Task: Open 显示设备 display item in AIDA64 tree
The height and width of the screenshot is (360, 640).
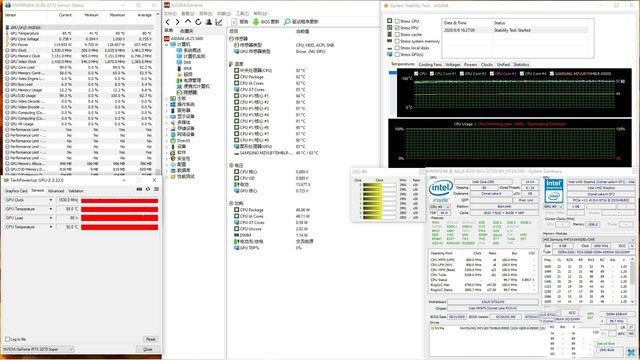Action: tap(182, 116)
